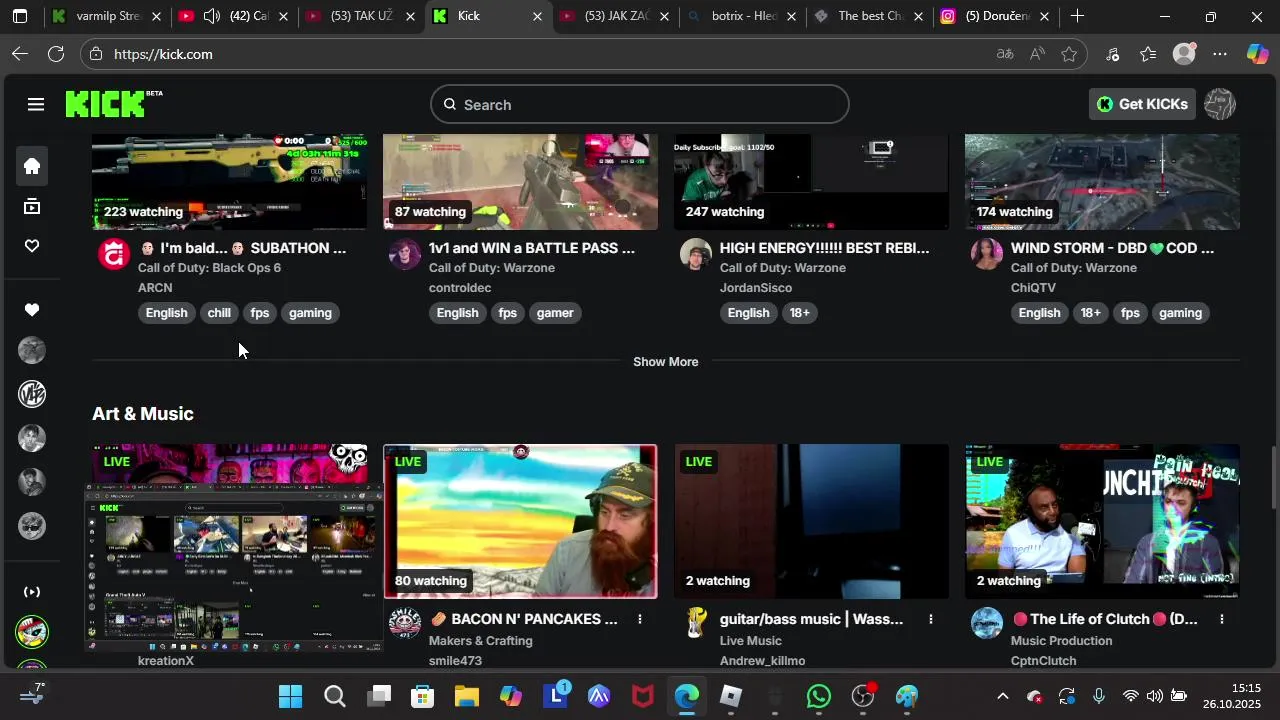The height and width of the screenshot is (720, 1280).
Task: Switch to 'The best Ch' tab
Action: [870, 16]
